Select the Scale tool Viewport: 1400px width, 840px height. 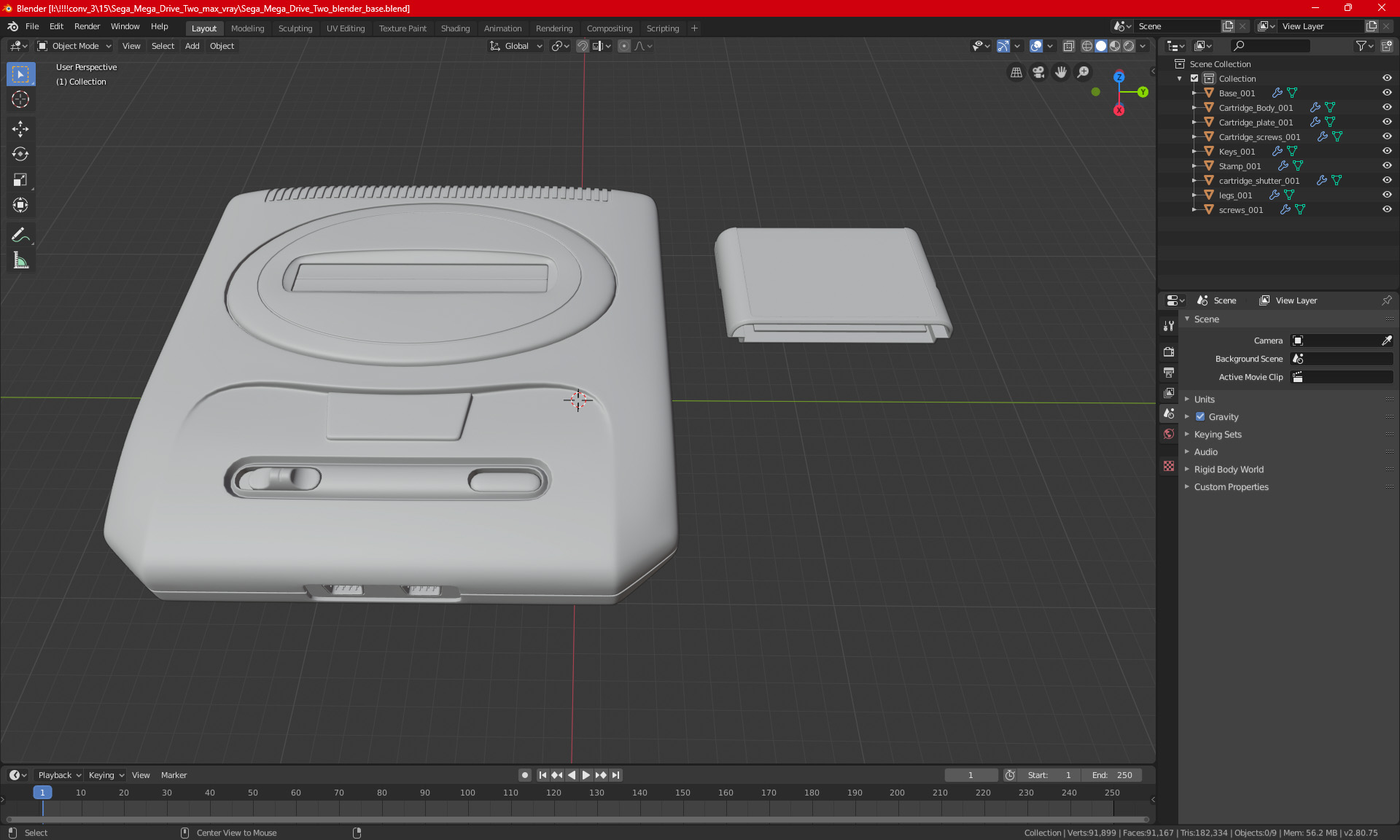pyautogui.click(x=20, y=179)
